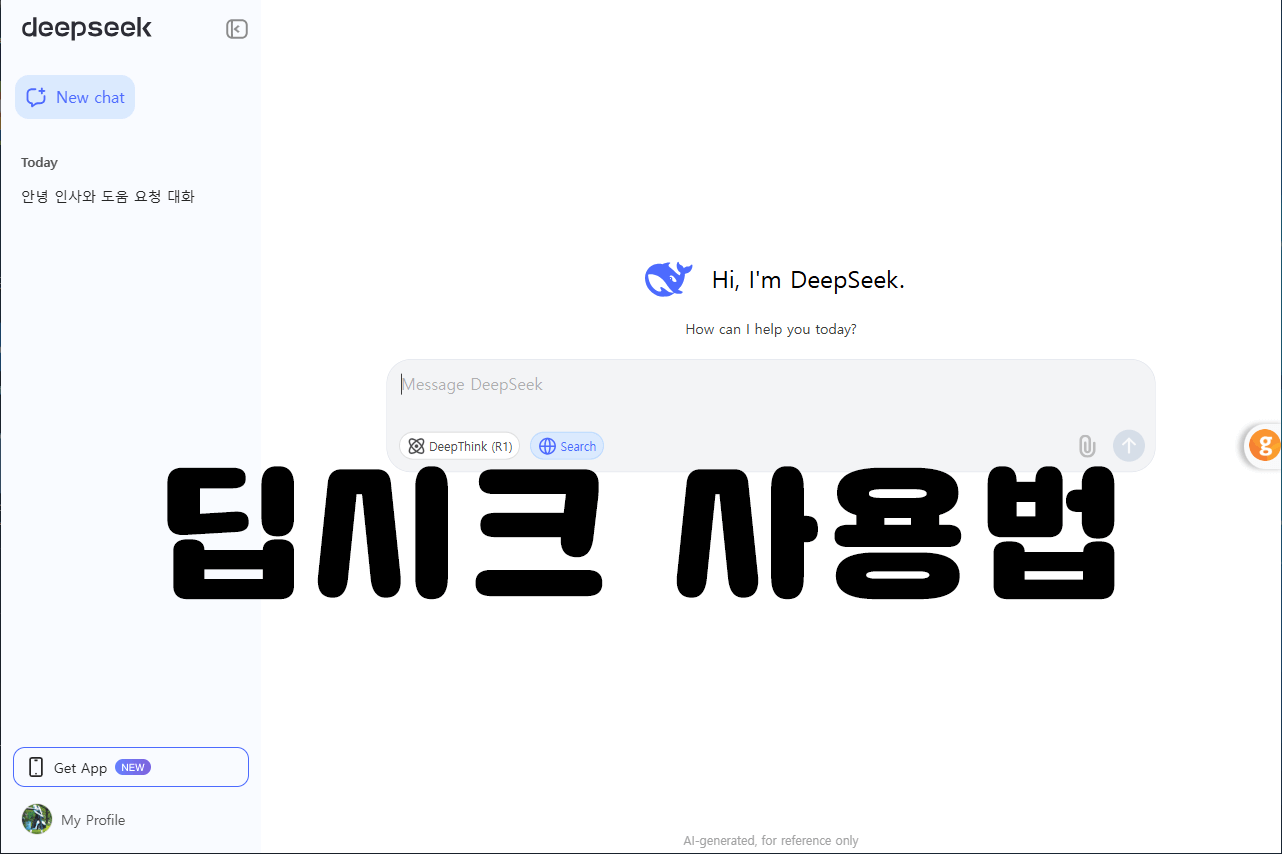Open the orange g extension icon on right edge
1282x854 pixels.
[1264, 446]
